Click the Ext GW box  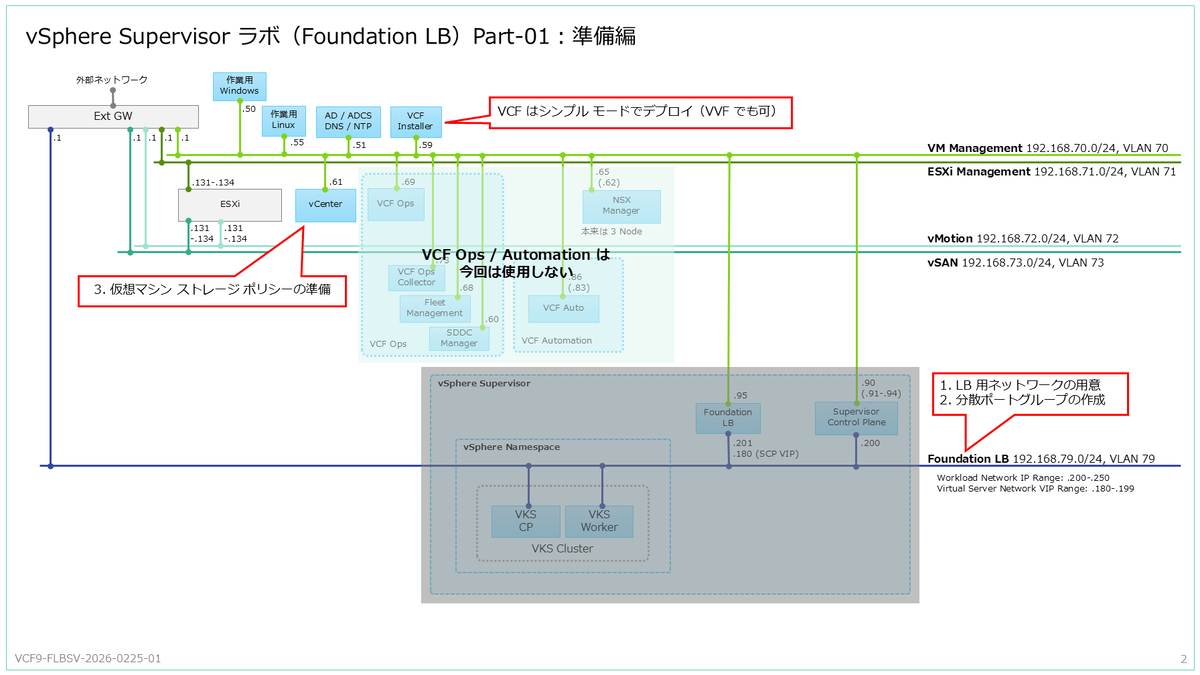[112, 116]
